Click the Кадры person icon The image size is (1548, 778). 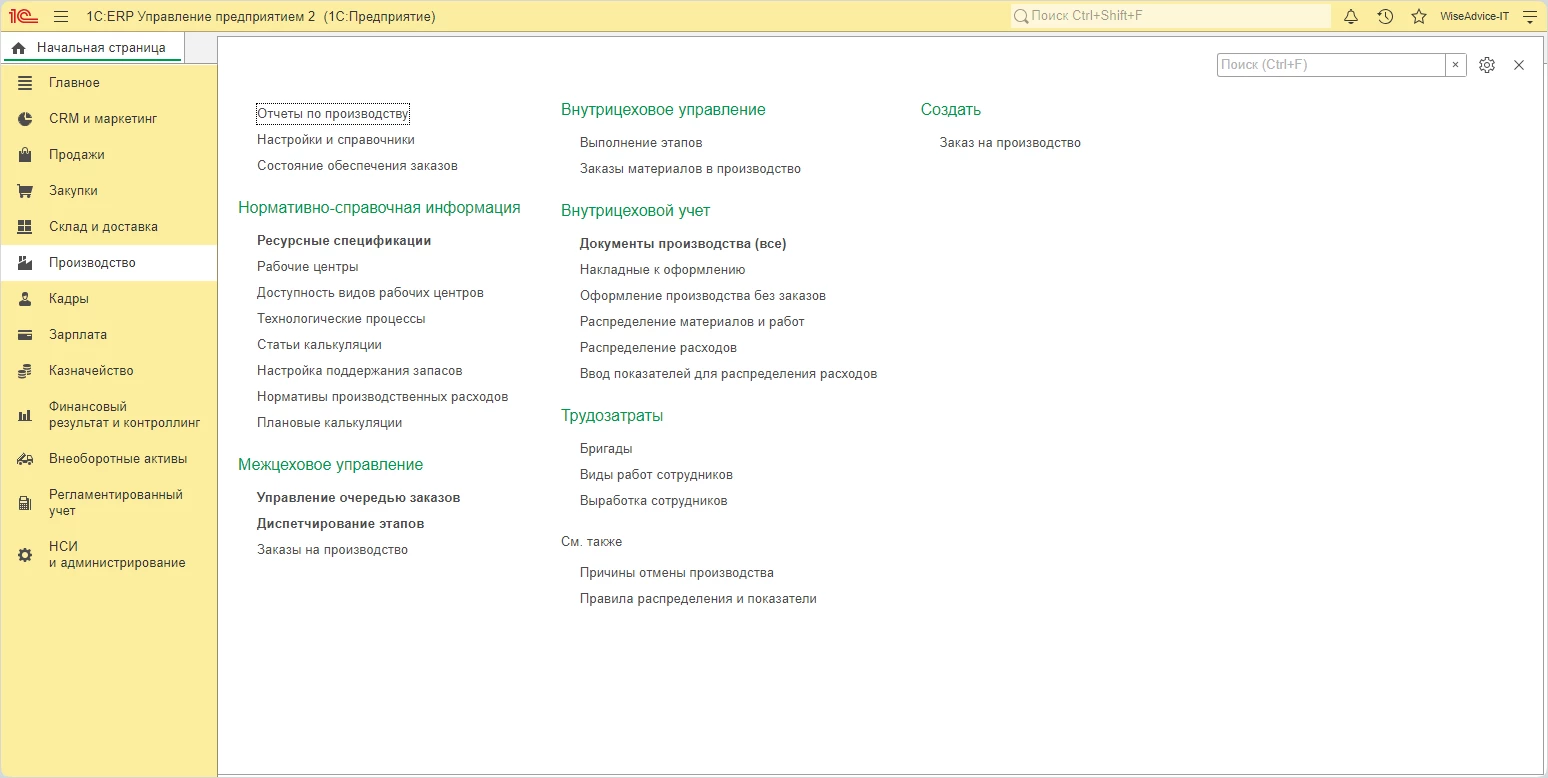25,299
